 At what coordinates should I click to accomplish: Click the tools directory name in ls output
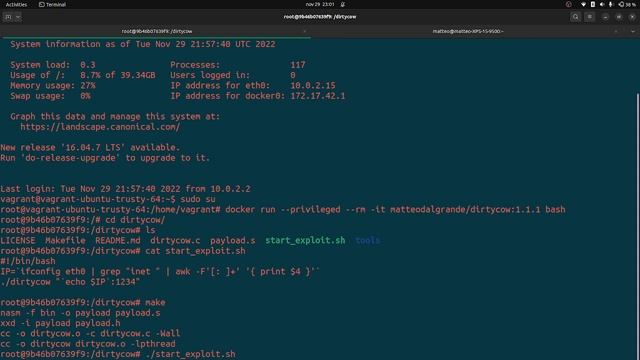368,240
